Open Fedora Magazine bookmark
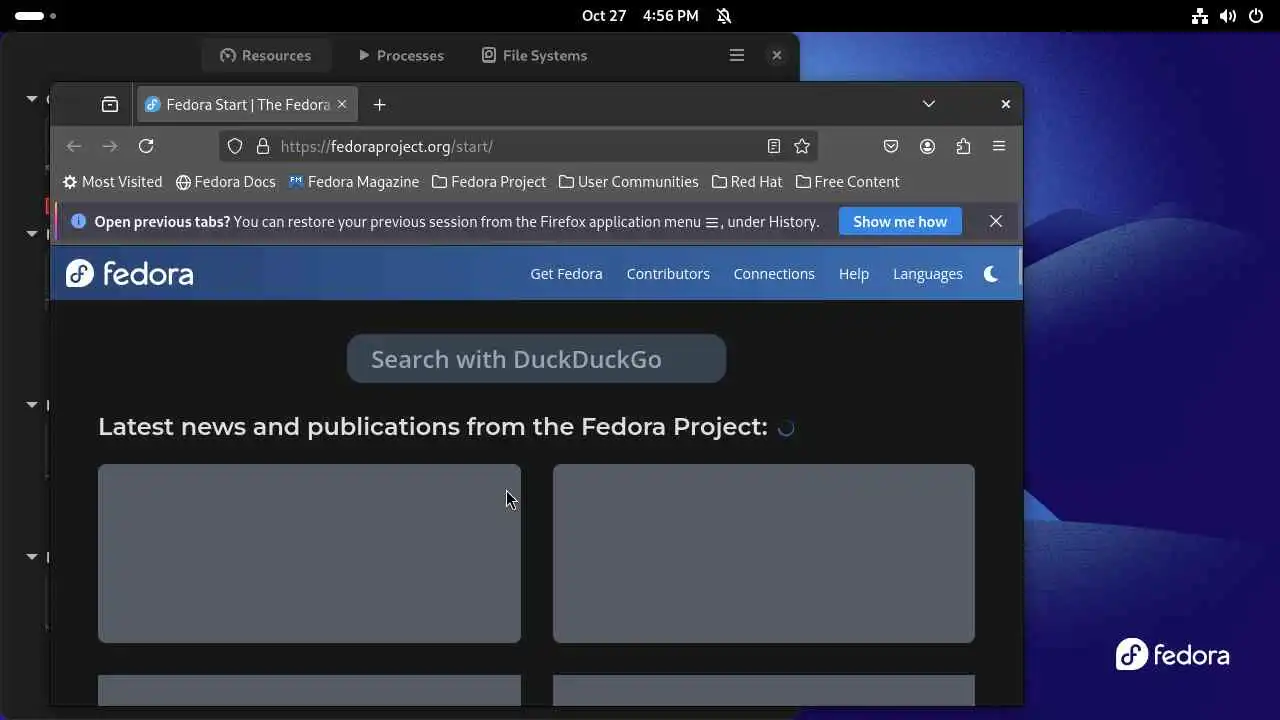This screenshot has height=720, width=1280. point(353,182)
